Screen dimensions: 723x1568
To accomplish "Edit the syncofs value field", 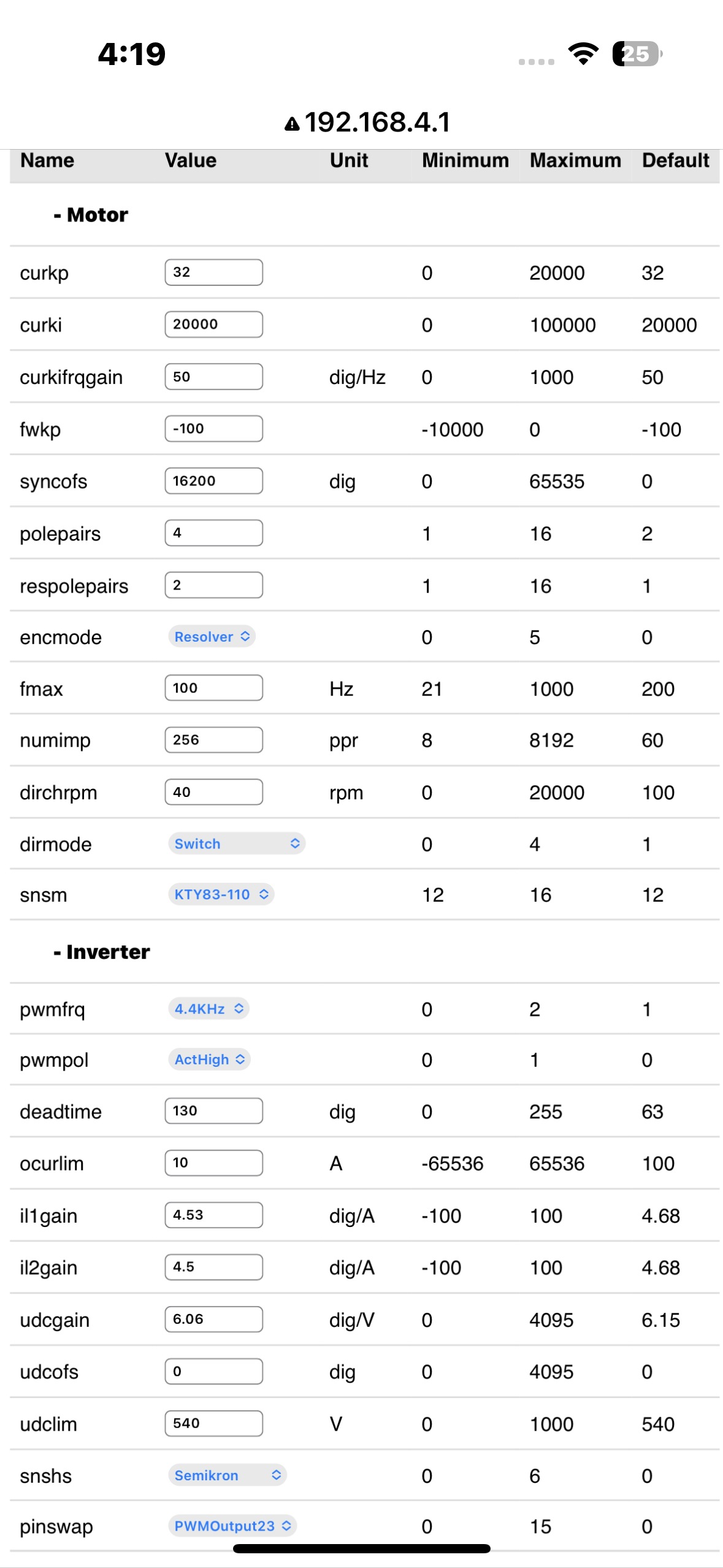I will coord(213,481).
